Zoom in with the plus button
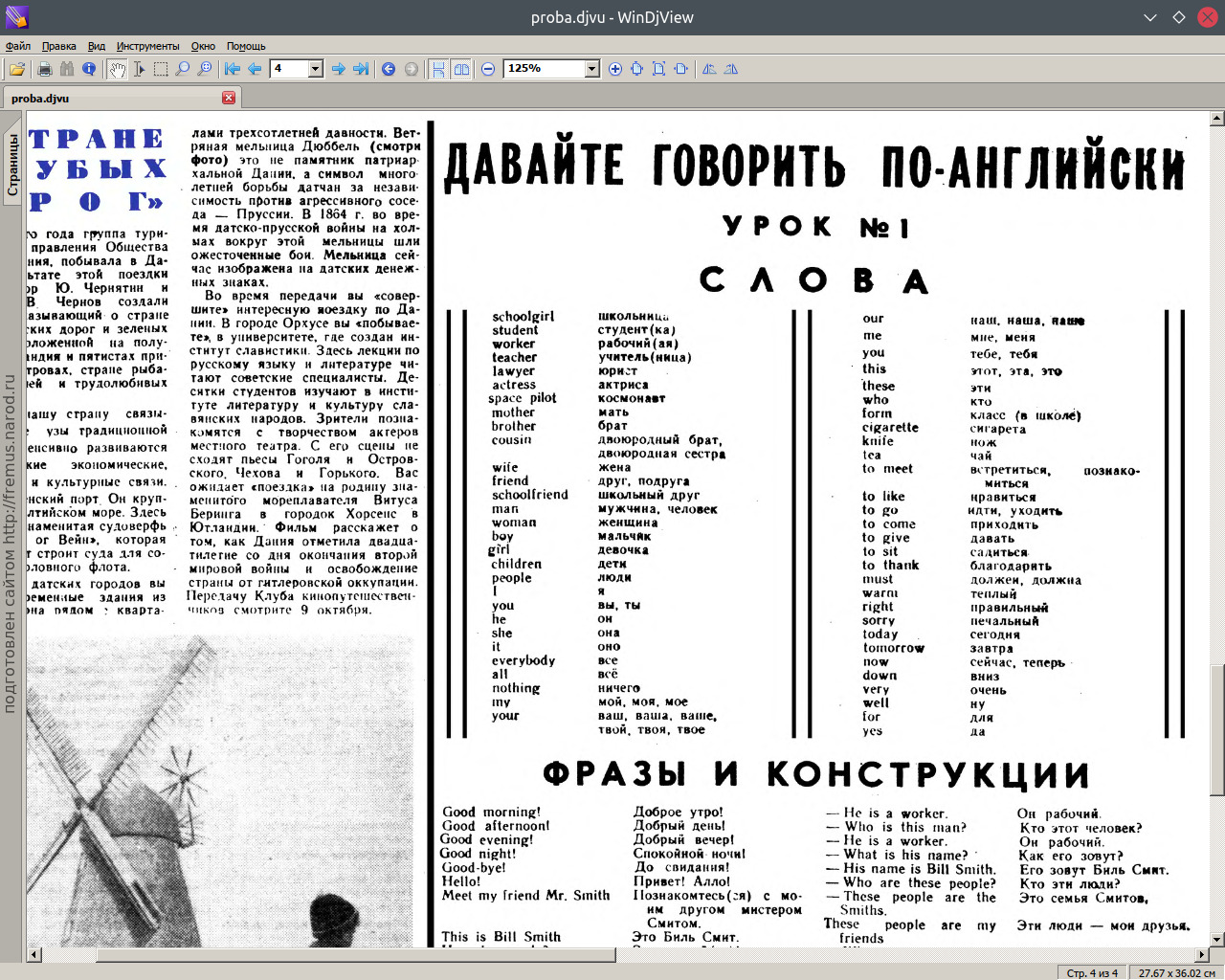This screenshot has width=1225, height=980. [x=614, y=69]
